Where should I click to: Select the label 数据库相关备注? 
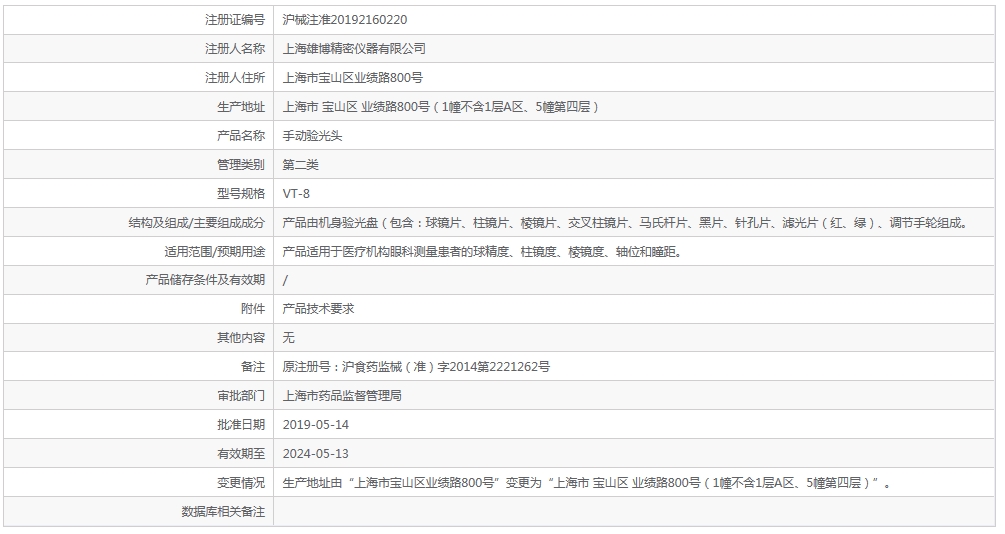point(223,512)
